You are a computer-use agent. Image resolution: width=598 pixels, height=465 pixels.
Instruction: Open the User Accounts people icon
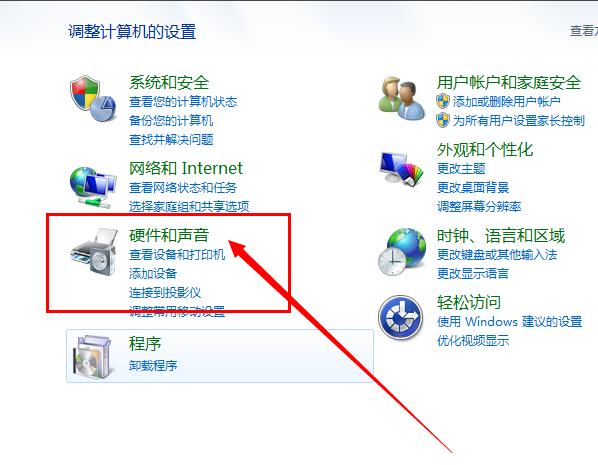click(402, 98)
